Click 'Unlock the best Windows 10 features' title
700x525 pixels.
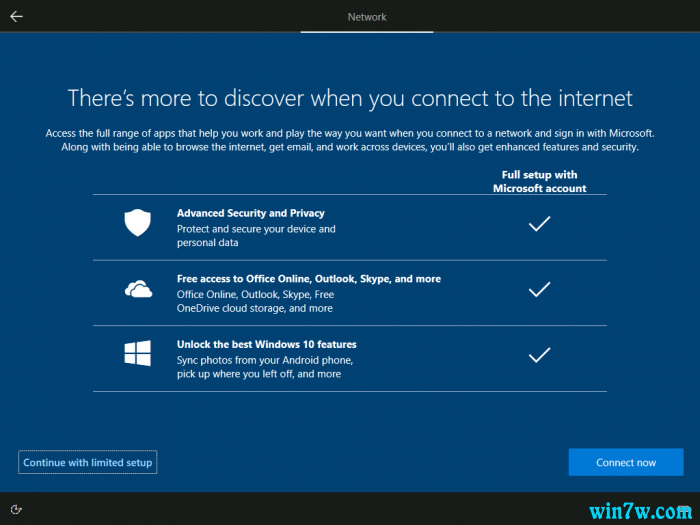coord(267,344)
